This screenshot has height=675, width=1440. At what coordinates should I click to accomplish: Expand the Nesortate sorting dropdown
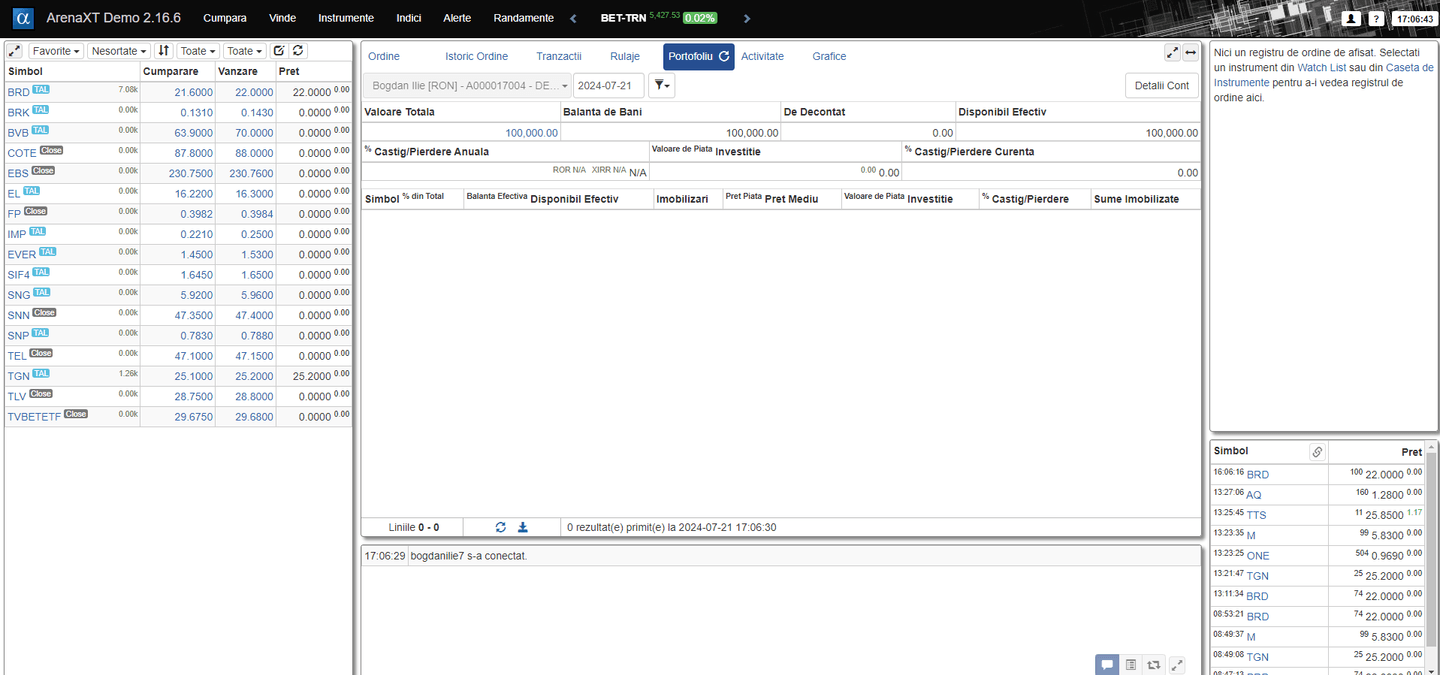point(119,51)
